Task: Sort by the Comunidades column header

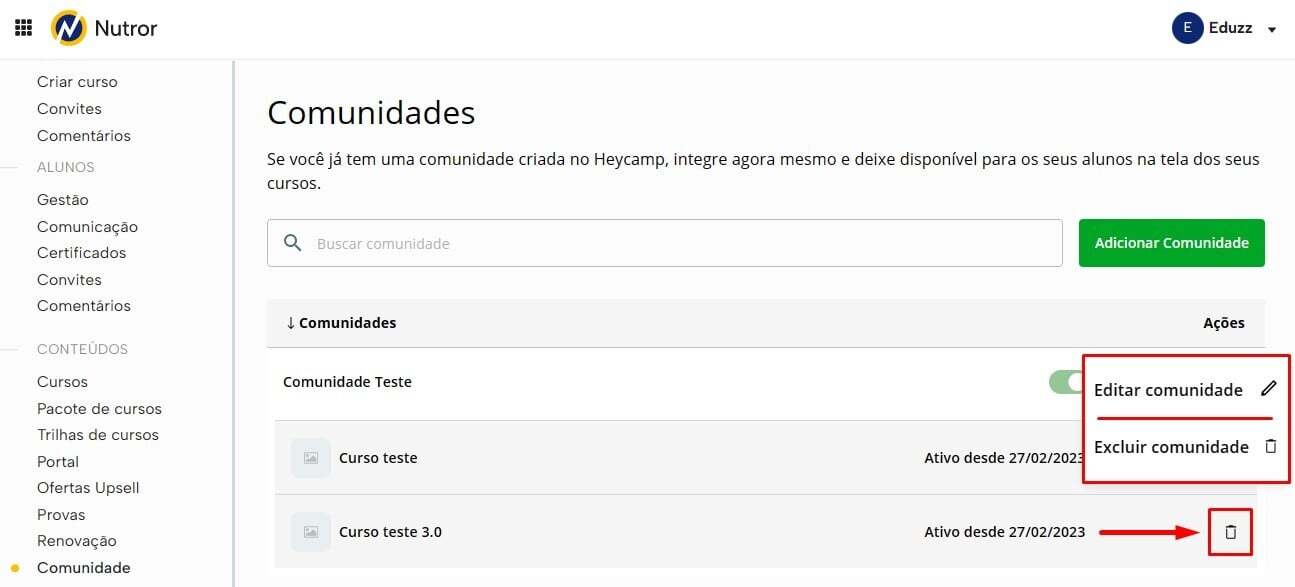Action: point(341,323)
